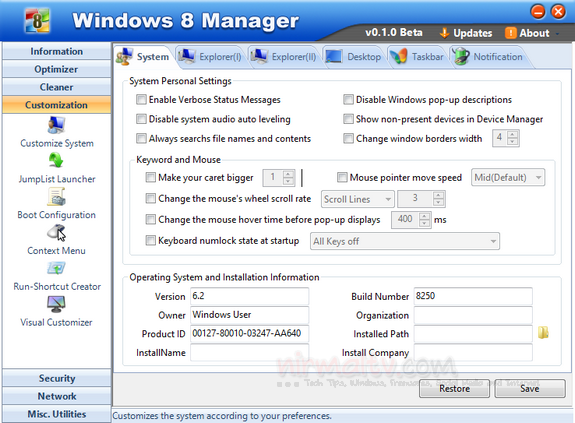Minimize the window with orange minus button
The width and height of the screenshot is (575, 423).
tap(538, 12)
